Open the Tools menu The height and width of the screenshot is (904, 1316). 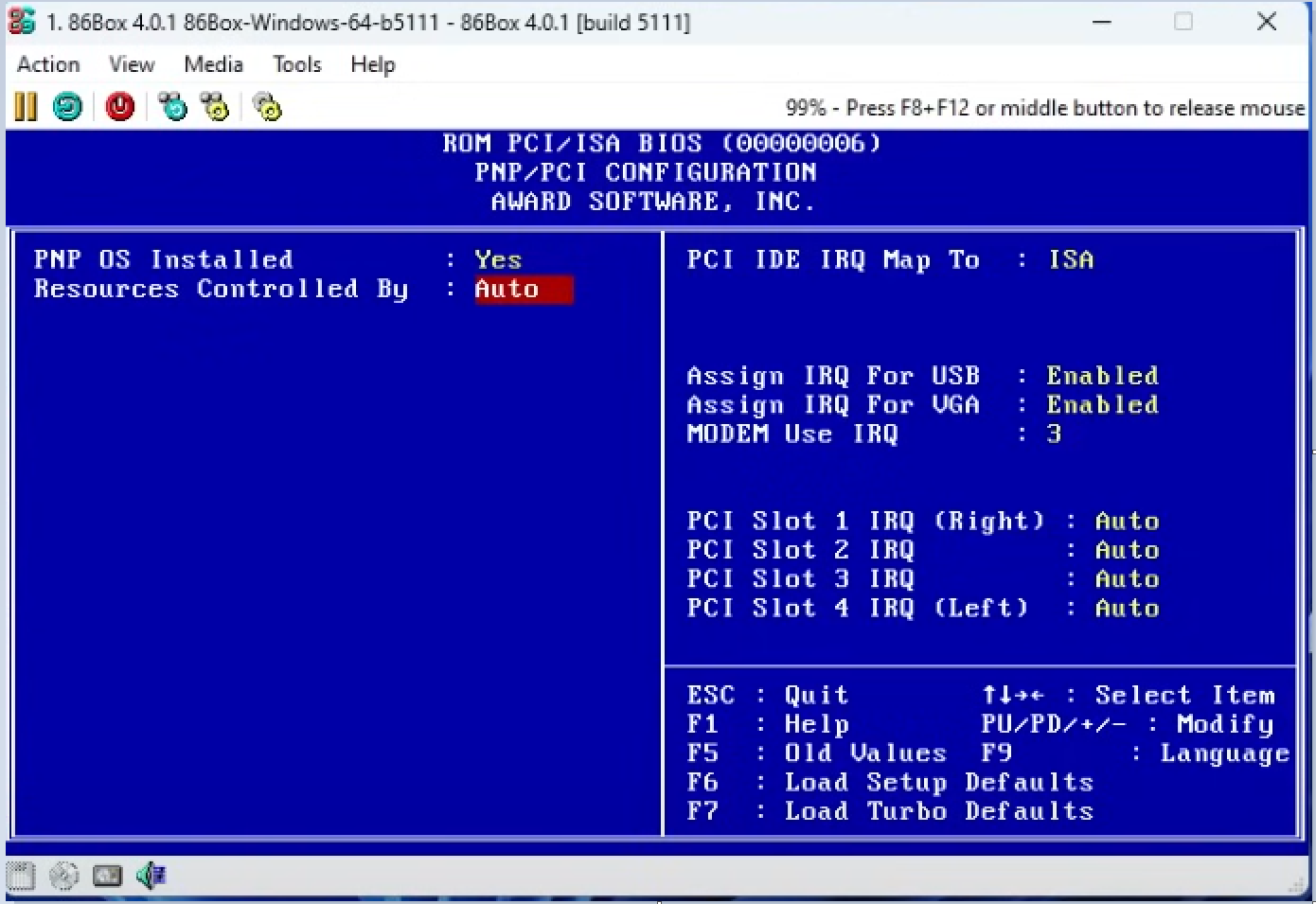297,64
